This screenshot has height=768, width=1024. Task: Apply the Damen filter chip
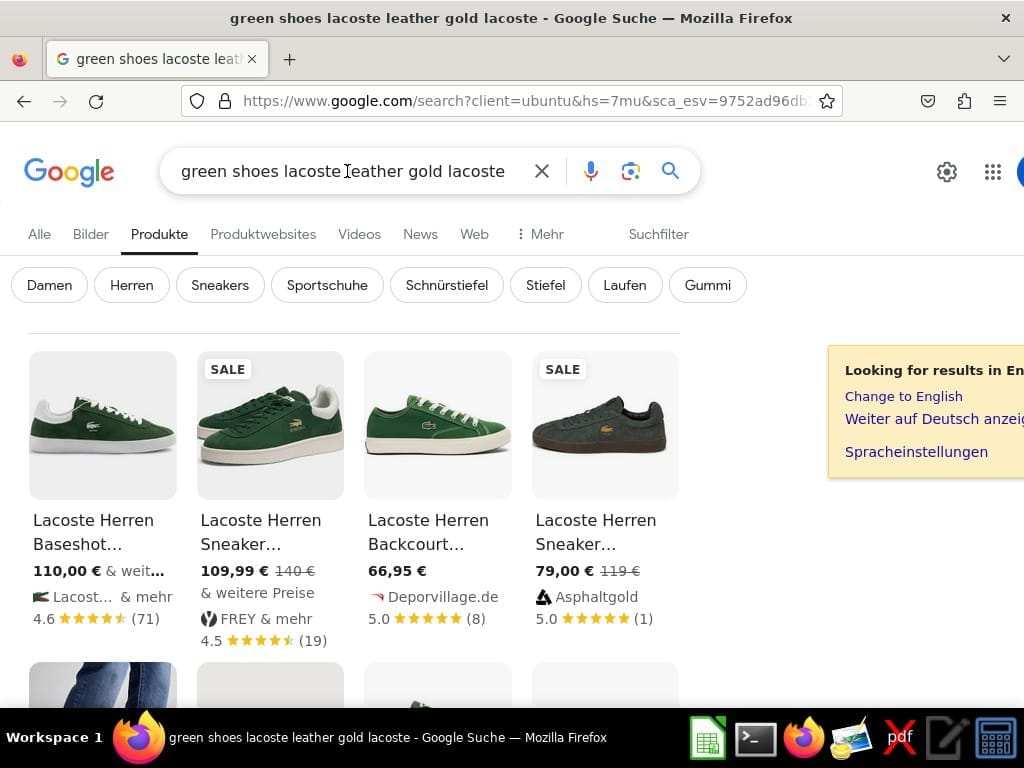pos(50,285)
